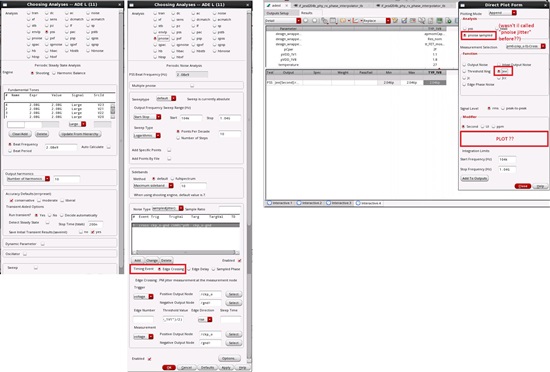The image size is (550, 372).
Task: Open the Plotting Mode Append dropdown
Action: click(x=502, y=13)
